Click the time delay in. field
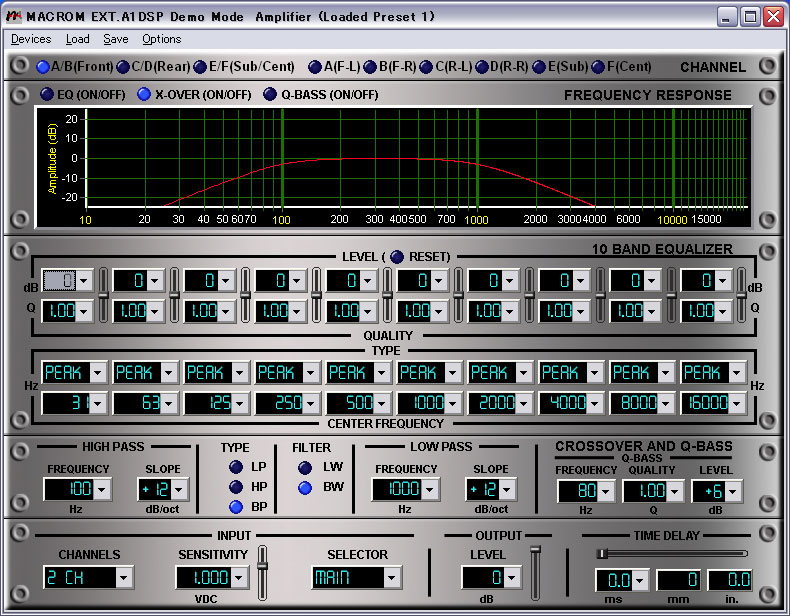Viewport: 790px width, 616px height. pos(731,580)
